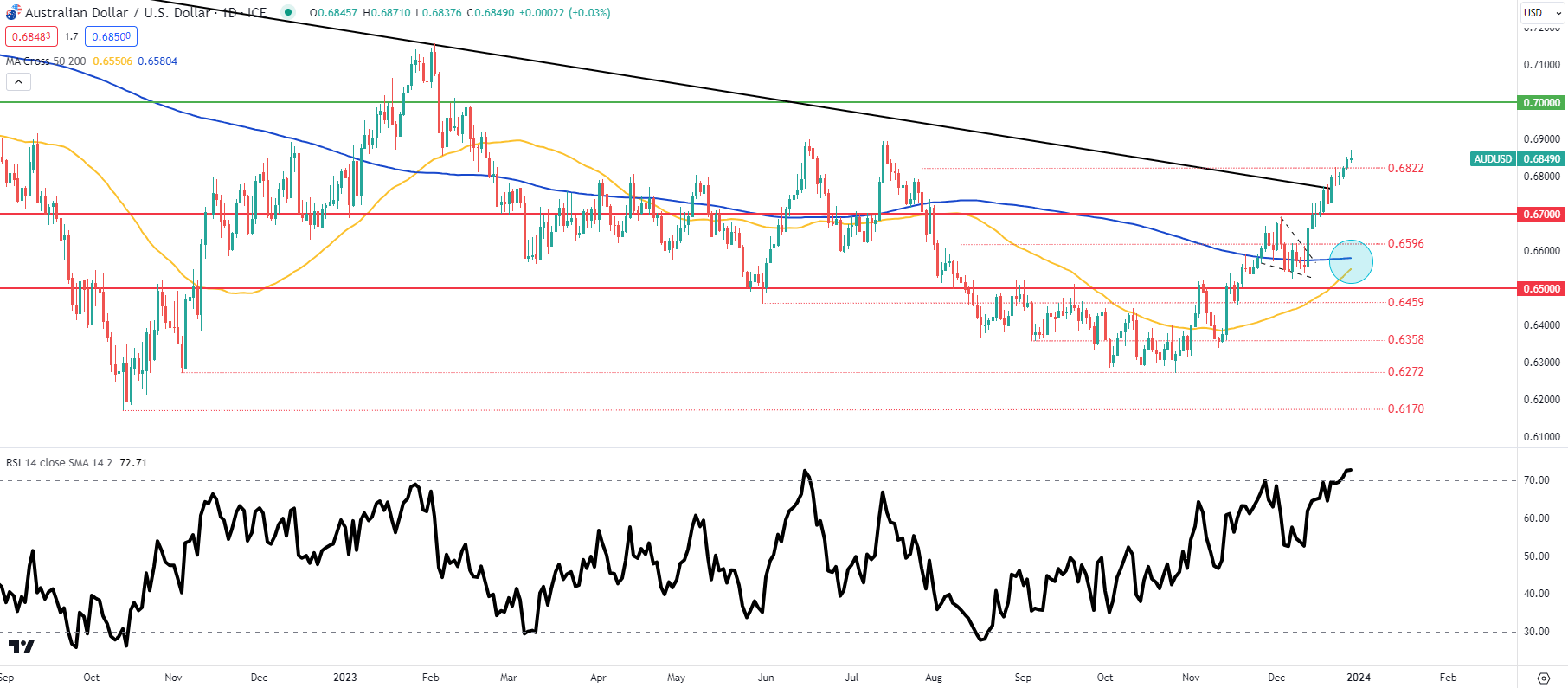Click the sell price 0.68483 button
The height and width of the screenshot is (688, 1568).
pos(31,36)
